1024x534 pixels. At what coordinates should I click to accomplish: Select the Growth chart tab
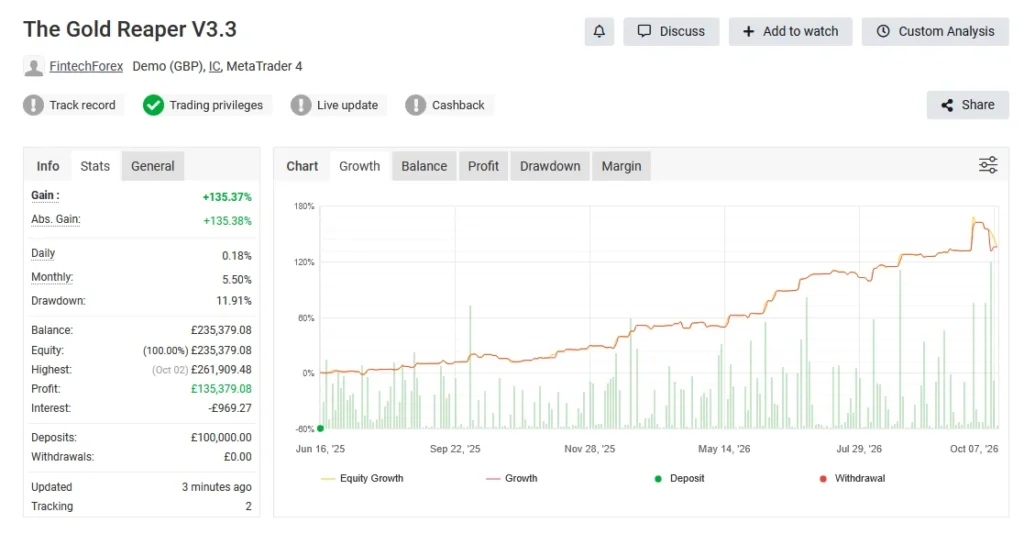tap(359, 166)
